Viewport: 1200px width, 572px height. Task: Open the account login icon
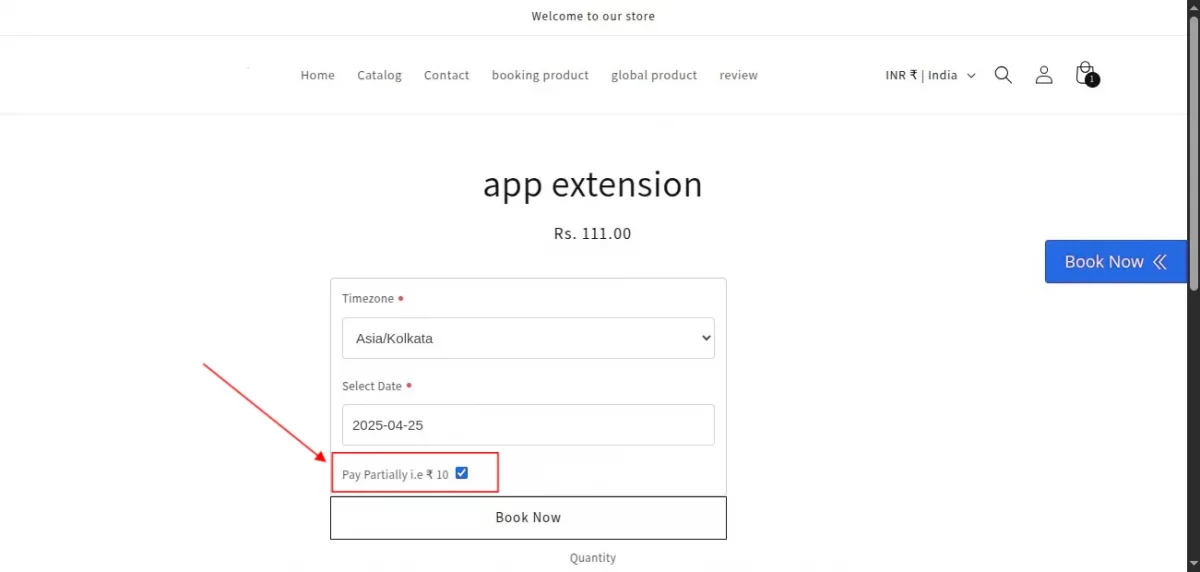tap(1044, 75)
